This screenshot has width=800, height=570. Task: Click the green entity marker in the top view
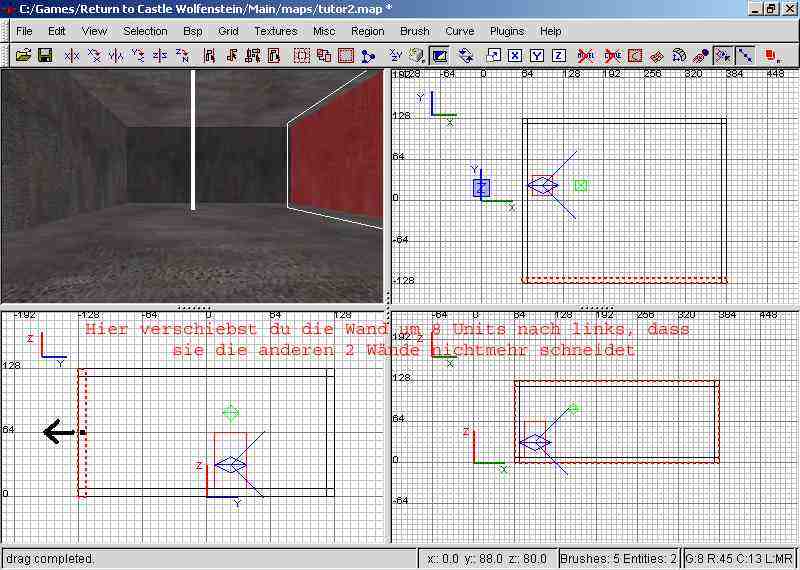click(581, 185)
